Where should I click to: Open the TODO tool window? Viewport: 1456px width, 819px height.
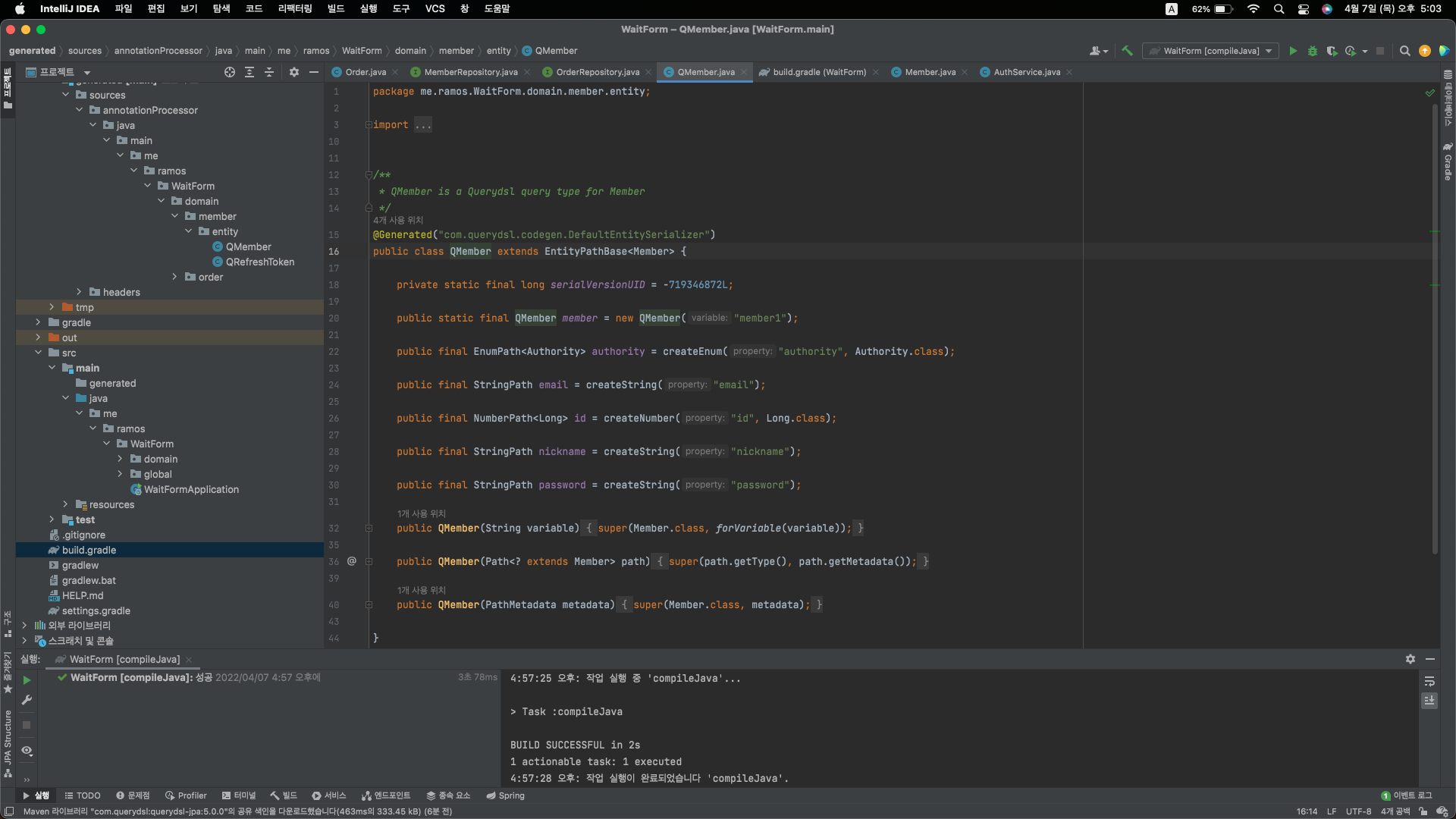[83, 795]
